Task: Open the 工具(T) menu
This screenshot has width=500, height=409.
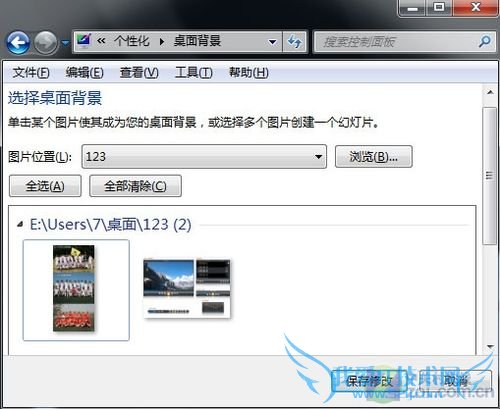Action: 194,72
